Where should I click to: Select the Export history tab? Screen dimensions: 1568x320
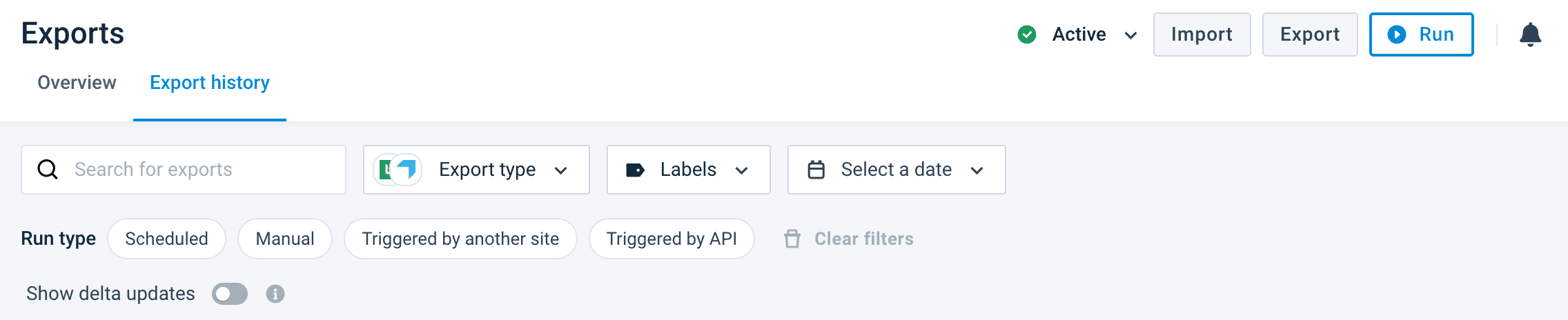(210, 83)
